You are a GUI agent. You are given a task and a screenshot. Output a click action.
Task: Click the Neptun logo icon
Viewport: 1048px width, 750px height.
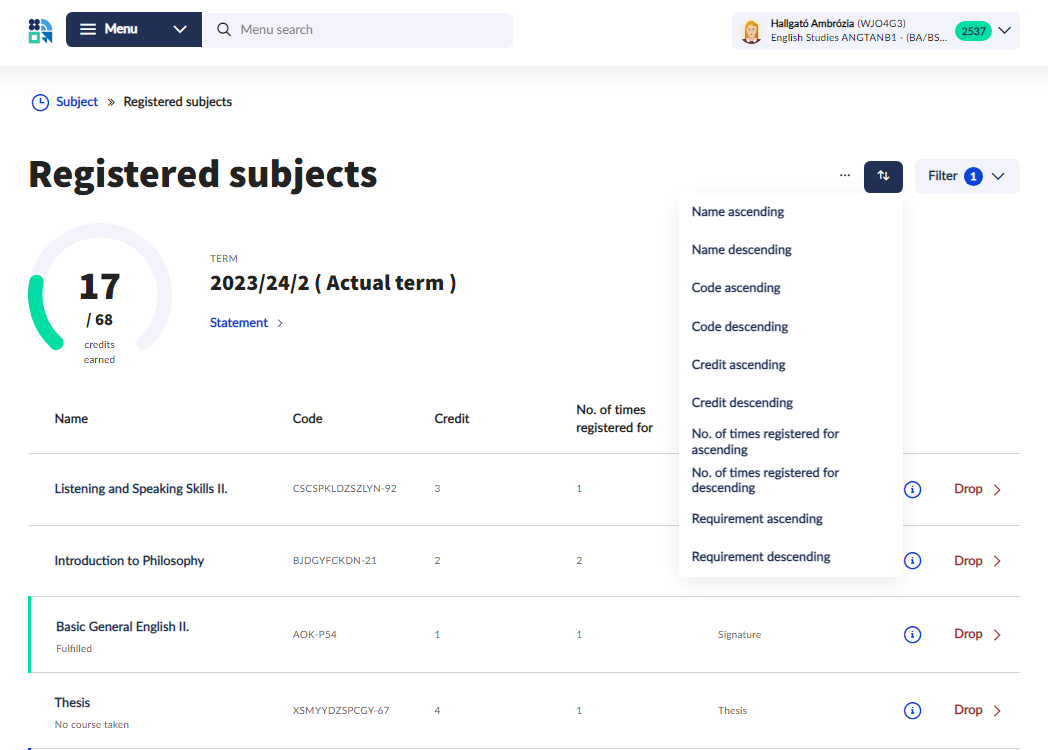point(40,30)
